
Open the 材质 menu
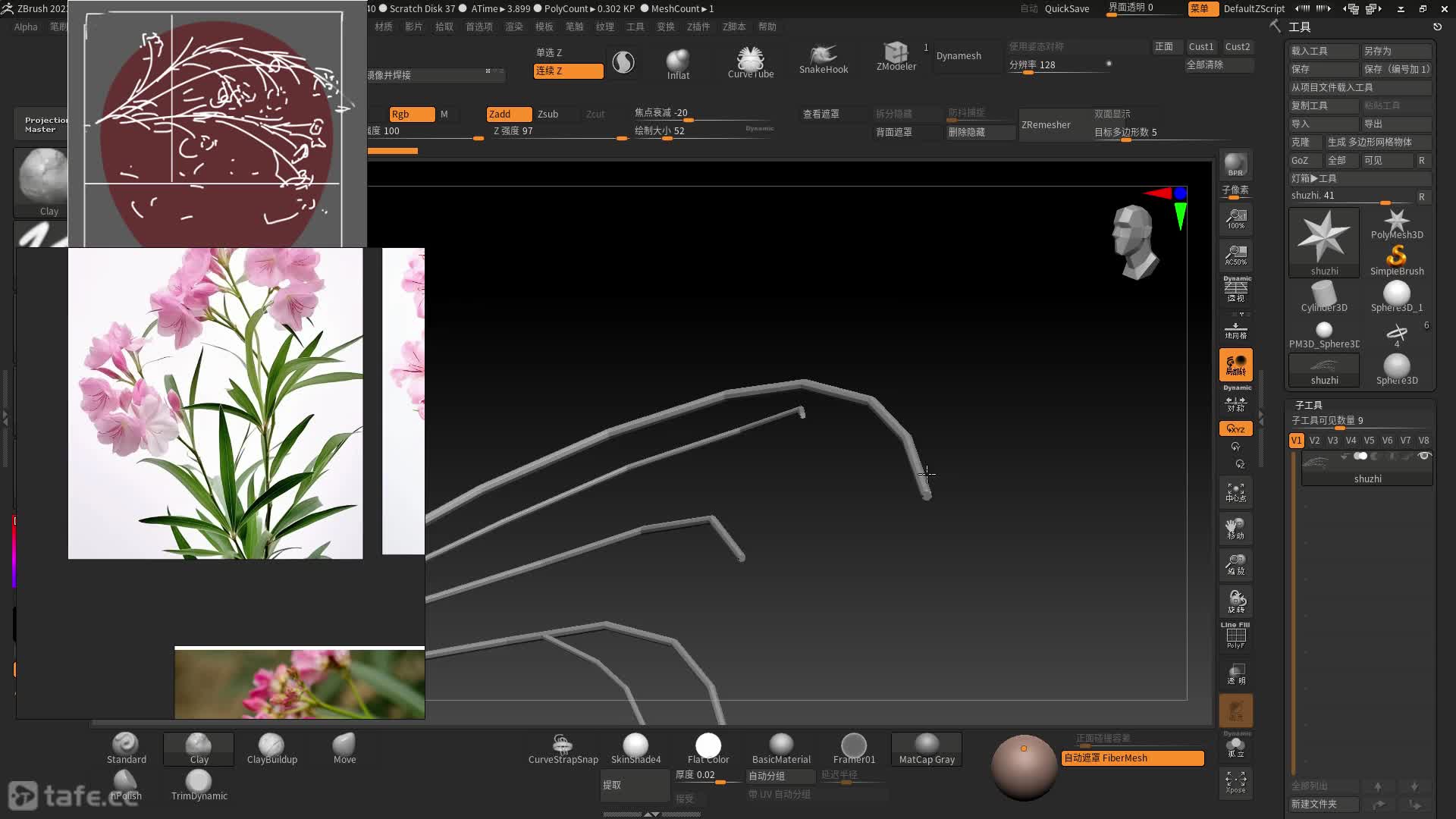[x=384, y=27]
